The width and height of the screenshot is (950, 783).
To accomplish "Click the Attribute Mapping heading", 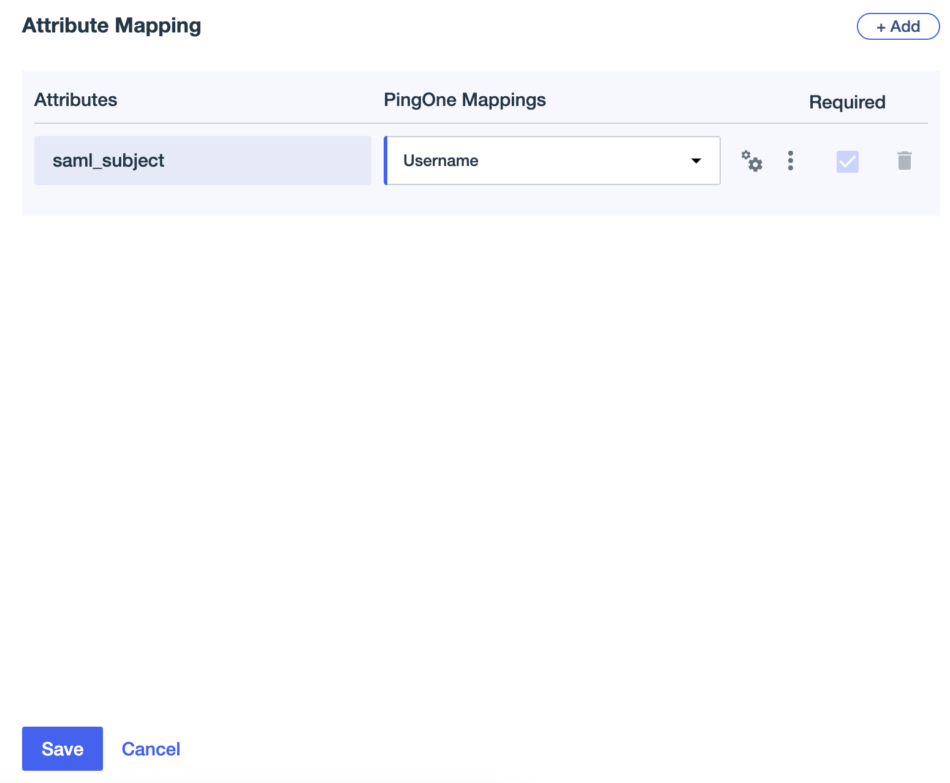I will coord(111,26).
